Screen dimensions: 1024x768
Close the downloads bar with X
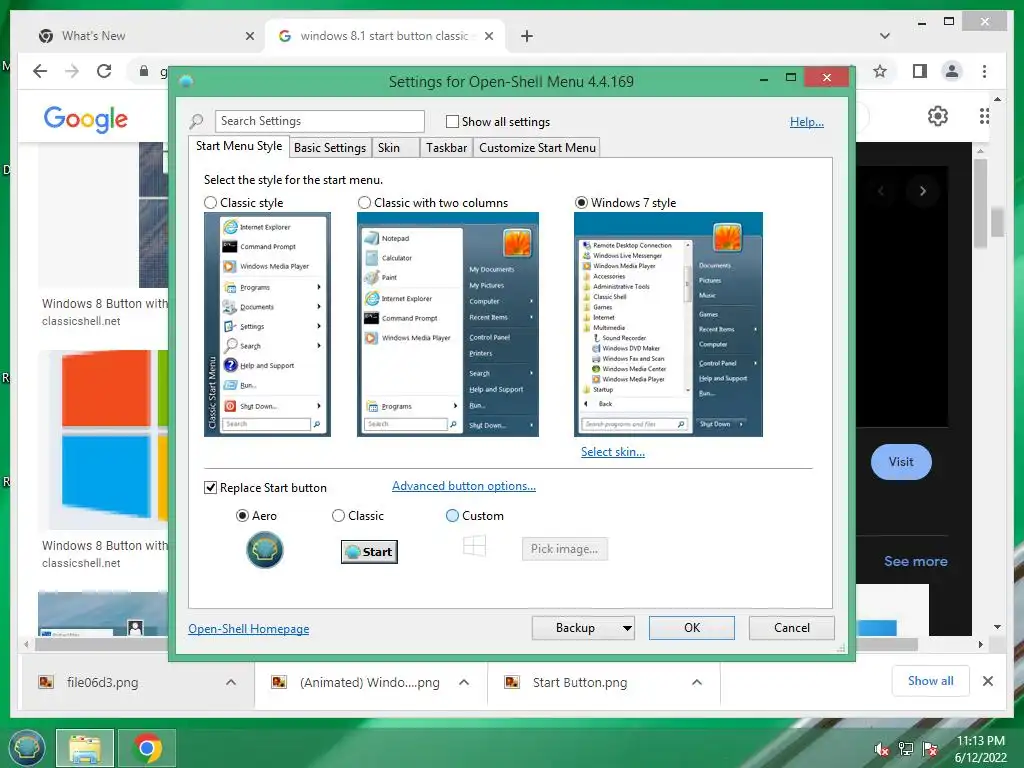[x=988, y=681]
